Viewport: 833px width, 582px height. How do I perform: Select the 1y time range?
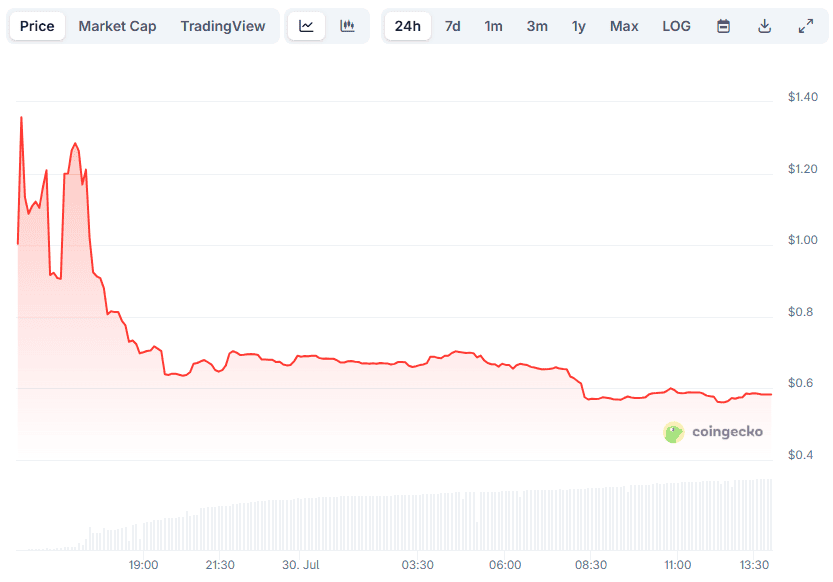578,26
